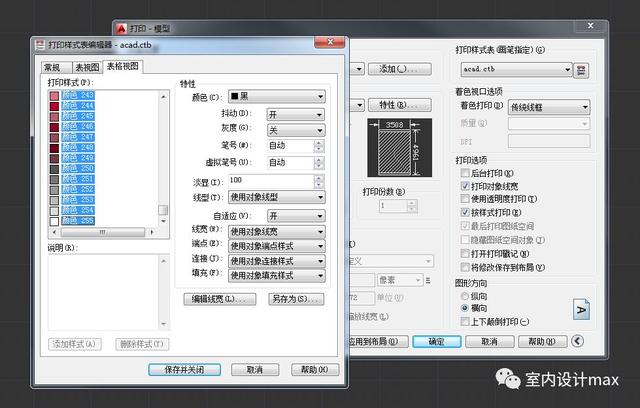640x408 pixels.
Task: Select the 纵向 orientation radio button
Action: [464, 296]
